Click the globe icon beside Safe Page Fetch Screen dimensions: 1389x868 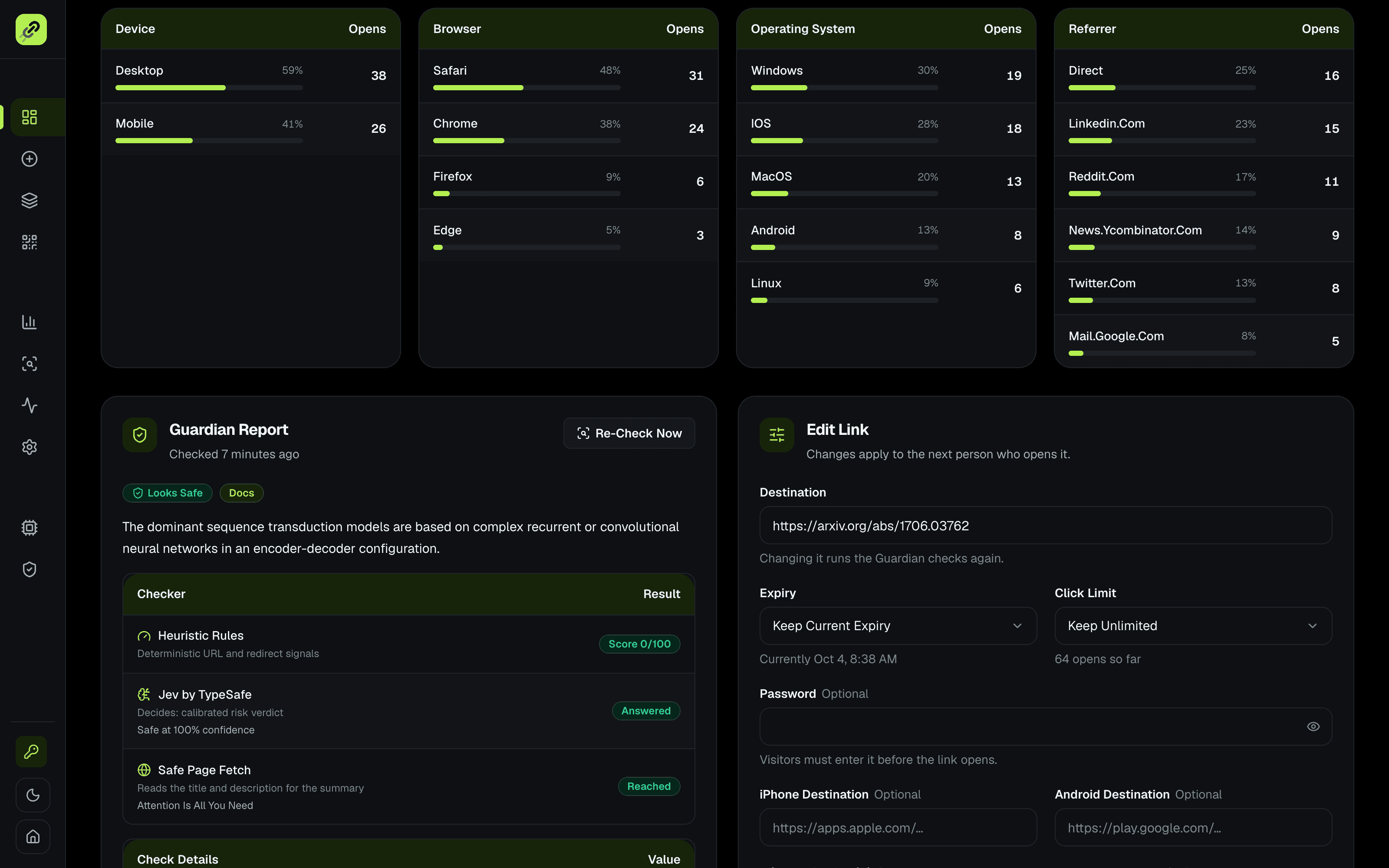tap(144, 770)
